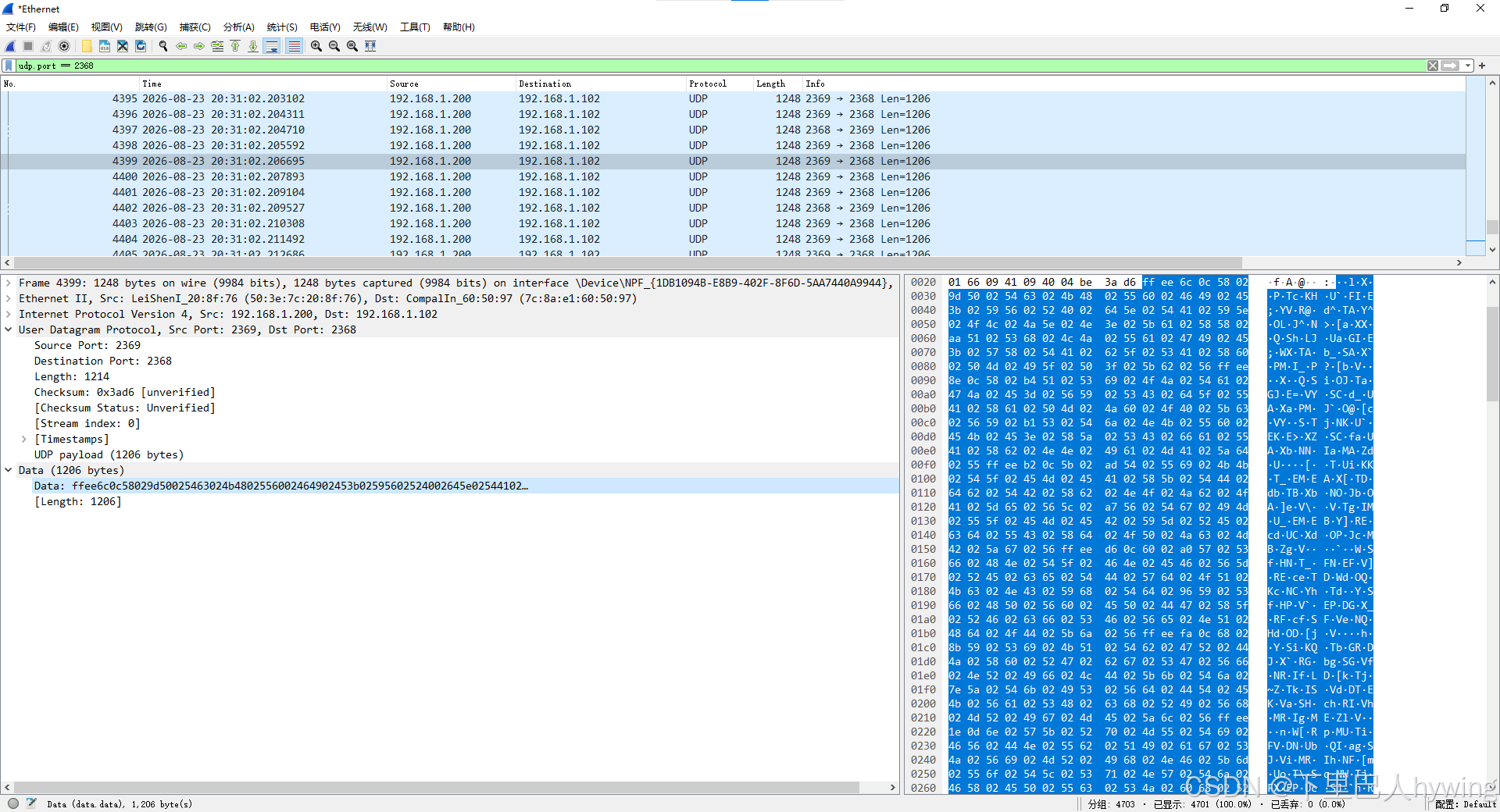Zoom out of packet text
This screenshot has width=1500, height=812.
tap(334, 46)
